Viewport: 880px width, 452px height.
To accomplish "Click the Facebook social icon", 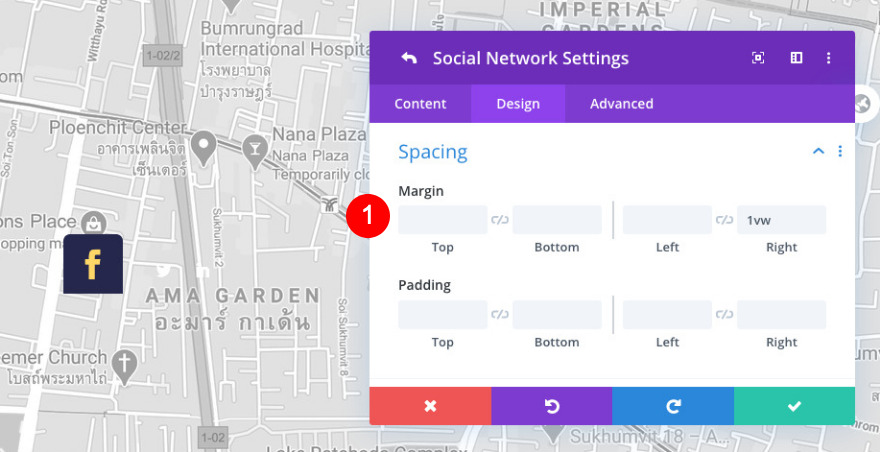I will pos(93,264).
